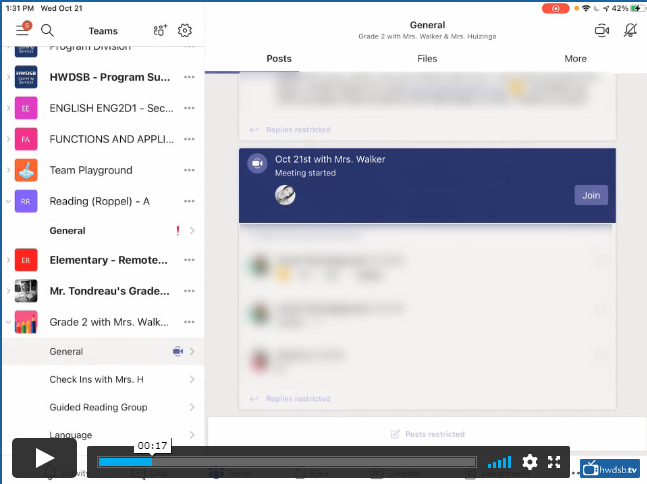Expand Mr. Tondreau's Grade... team
This screenshot has width=647, height=484.
click(x=8, y=291)
